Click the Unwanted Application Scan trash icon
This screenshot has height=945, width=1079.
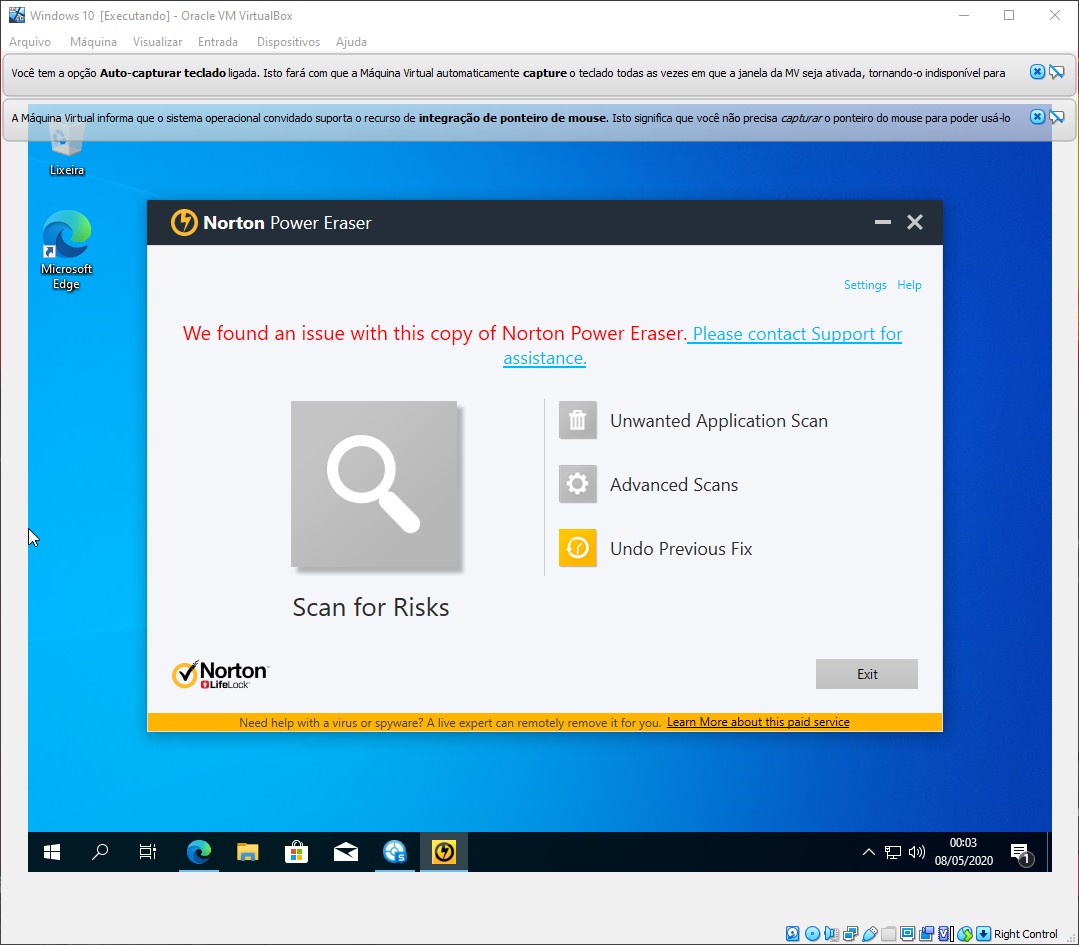point(577,420)
